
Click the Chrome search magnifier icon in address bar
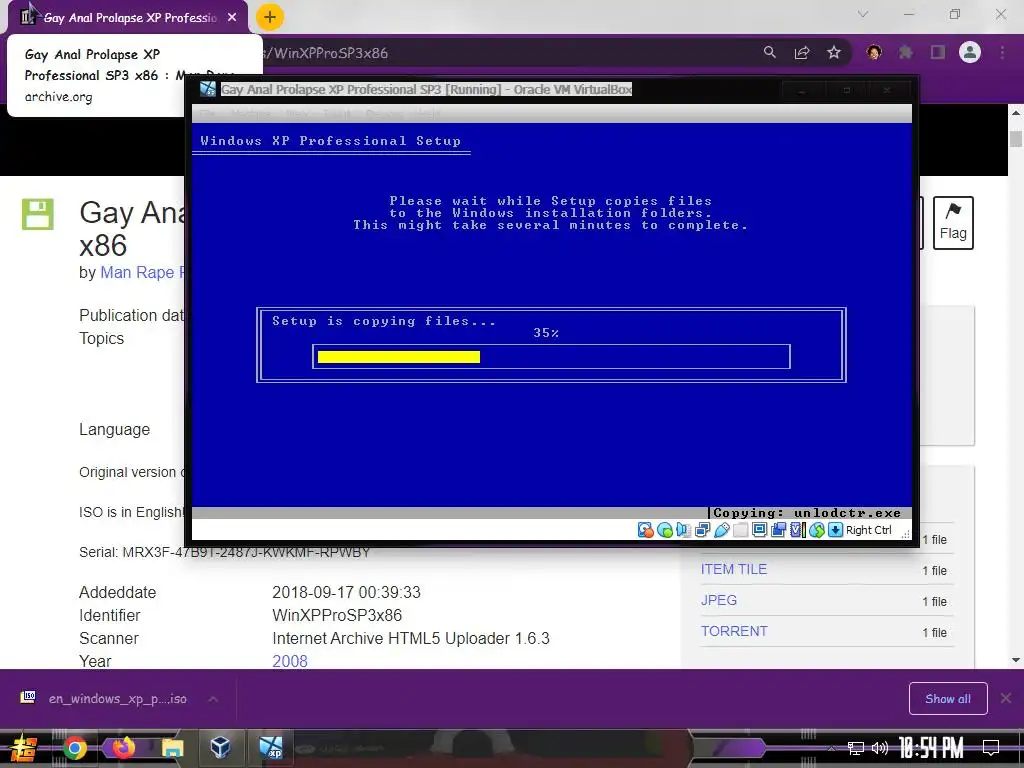tap(770, 52)
